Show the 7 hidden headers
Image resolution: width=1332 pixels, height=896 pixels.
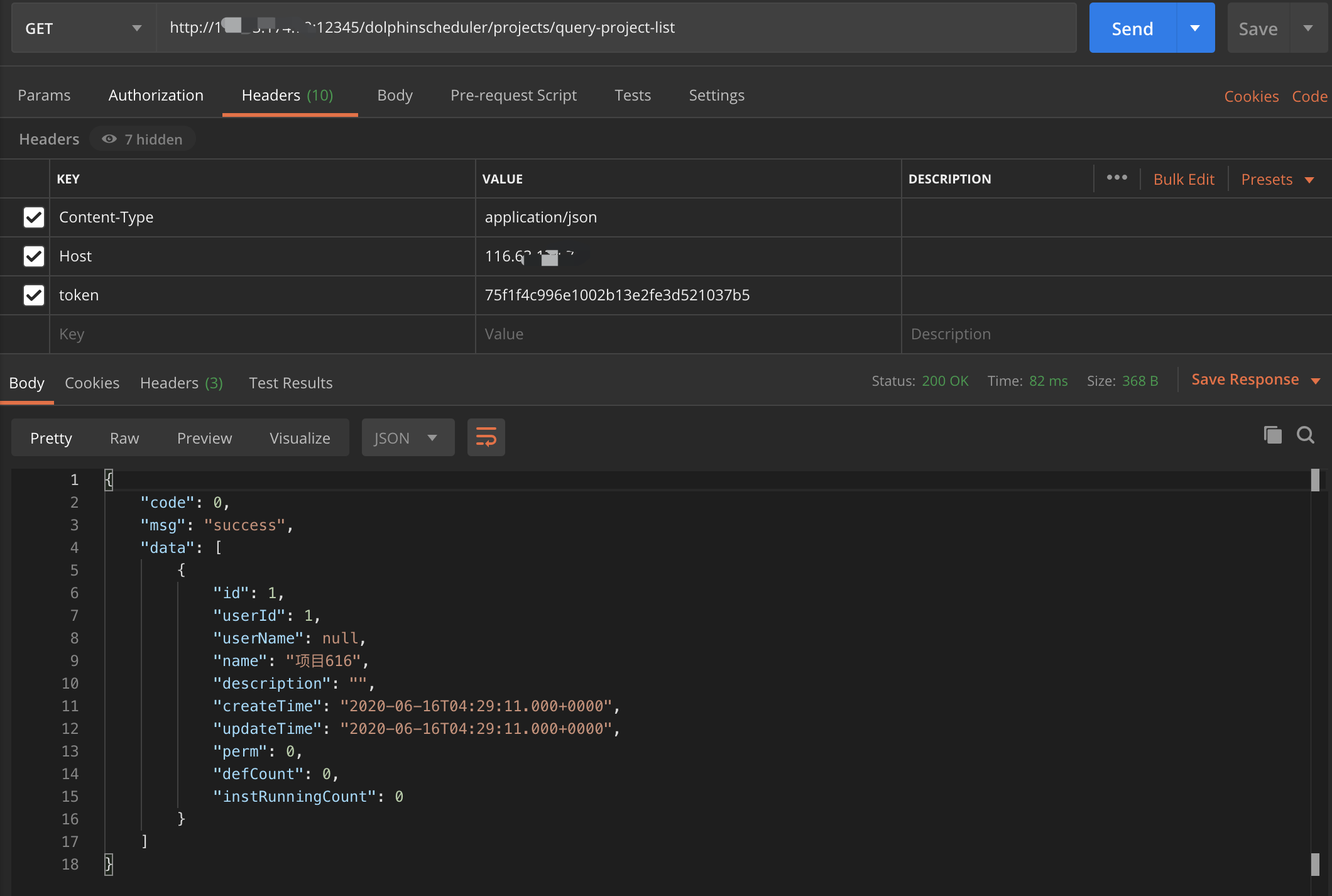coord(143,139)
